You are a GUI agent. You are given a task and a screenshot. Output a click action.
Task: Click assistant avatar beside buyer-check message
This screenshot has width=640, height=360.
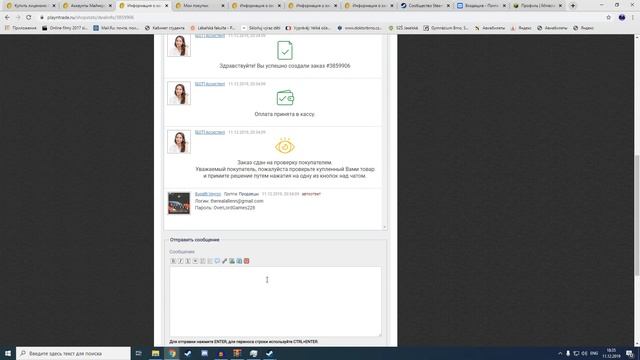179,142
